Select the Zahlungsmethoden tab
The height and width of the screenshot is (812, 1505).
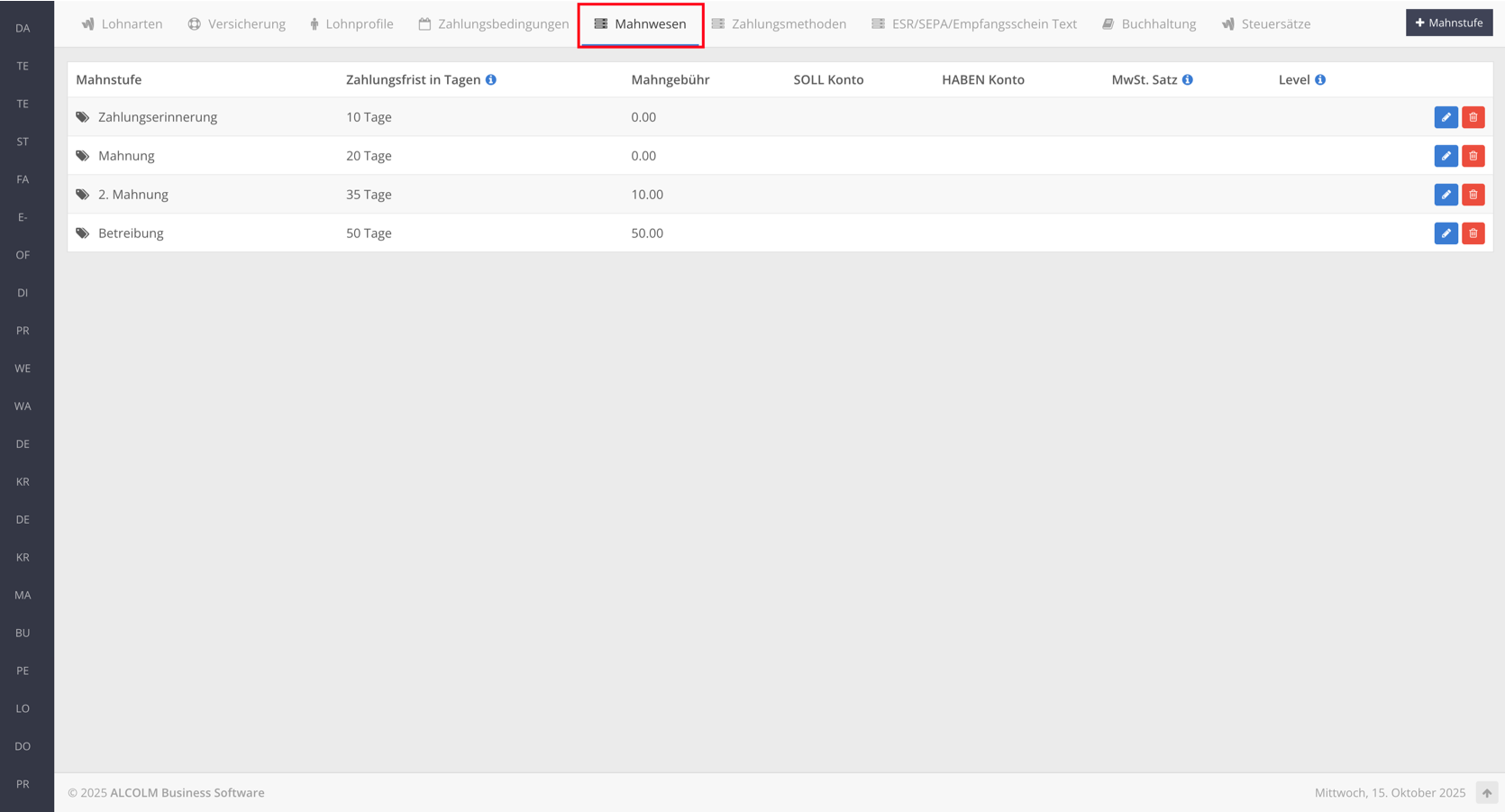pyautogui.click(x=780, y=24)
